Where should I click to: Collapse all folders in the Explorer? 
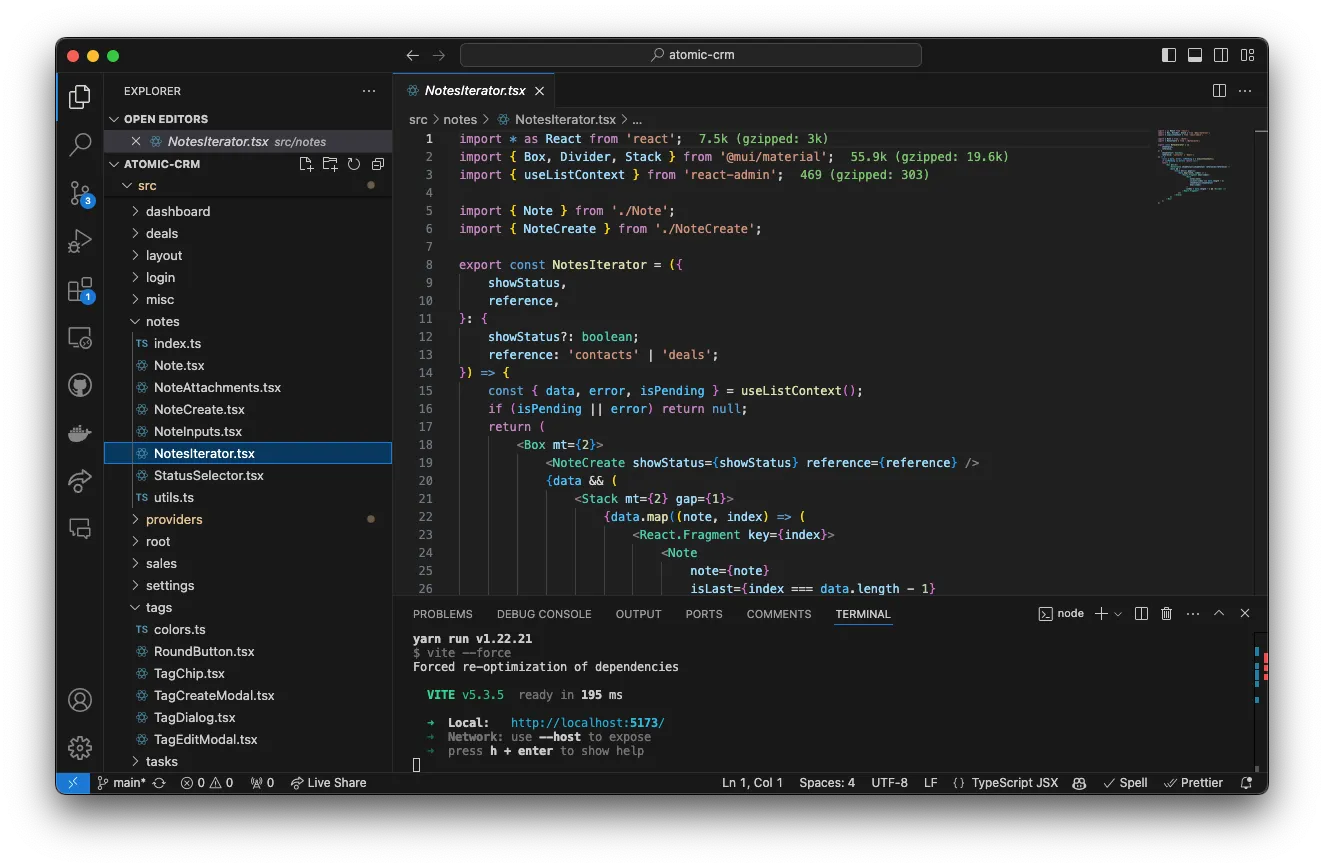coord(376,164)
